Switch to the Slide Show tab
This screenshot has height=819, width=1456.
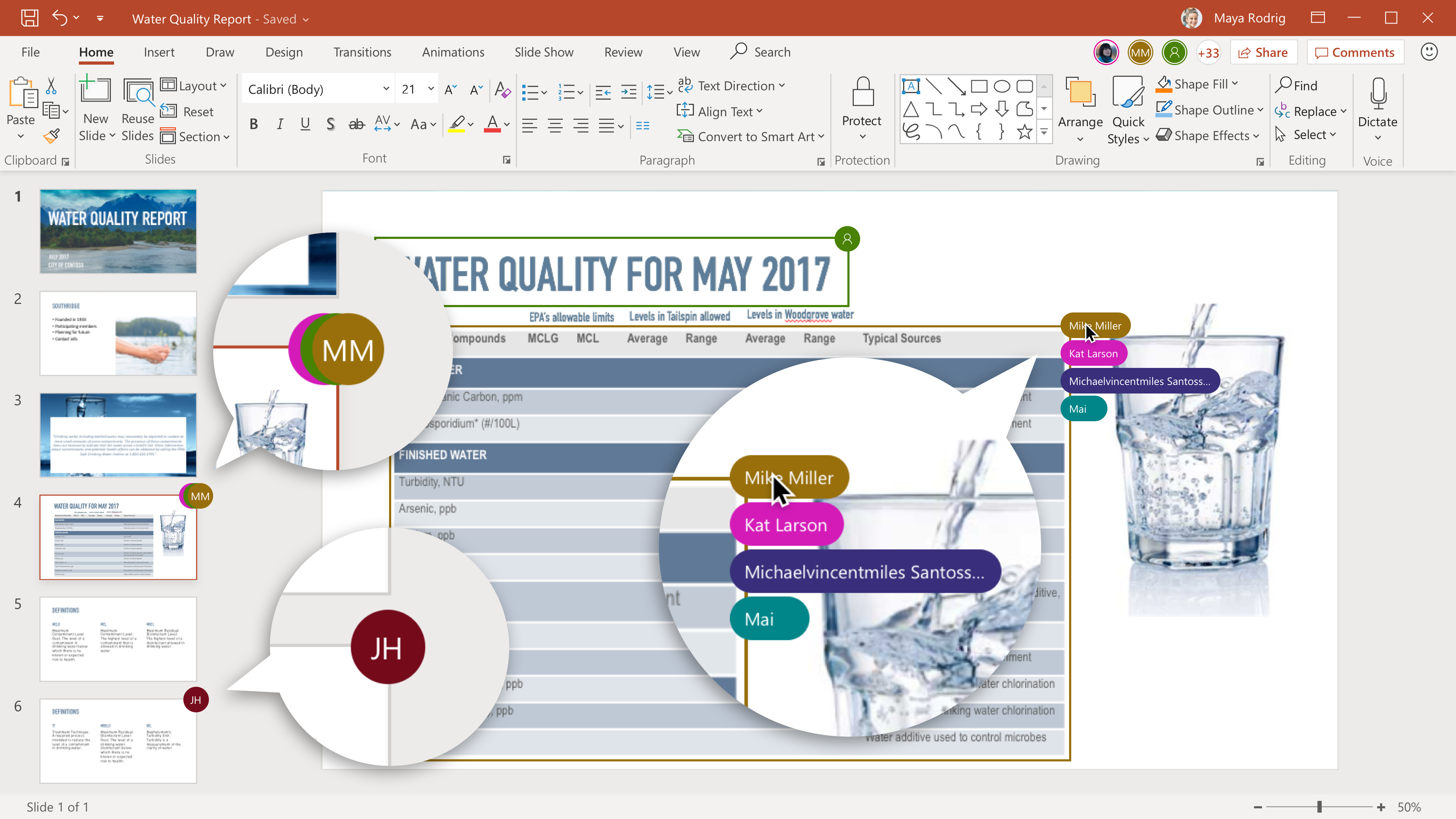544,52
